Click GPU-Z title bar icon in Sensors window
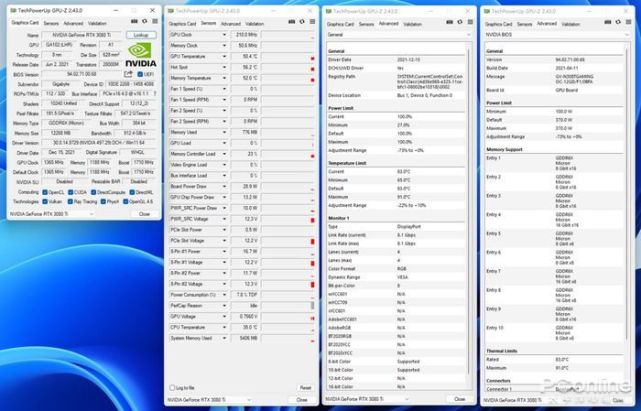Viewport: 641px width, 411px height. click(171, 11)
